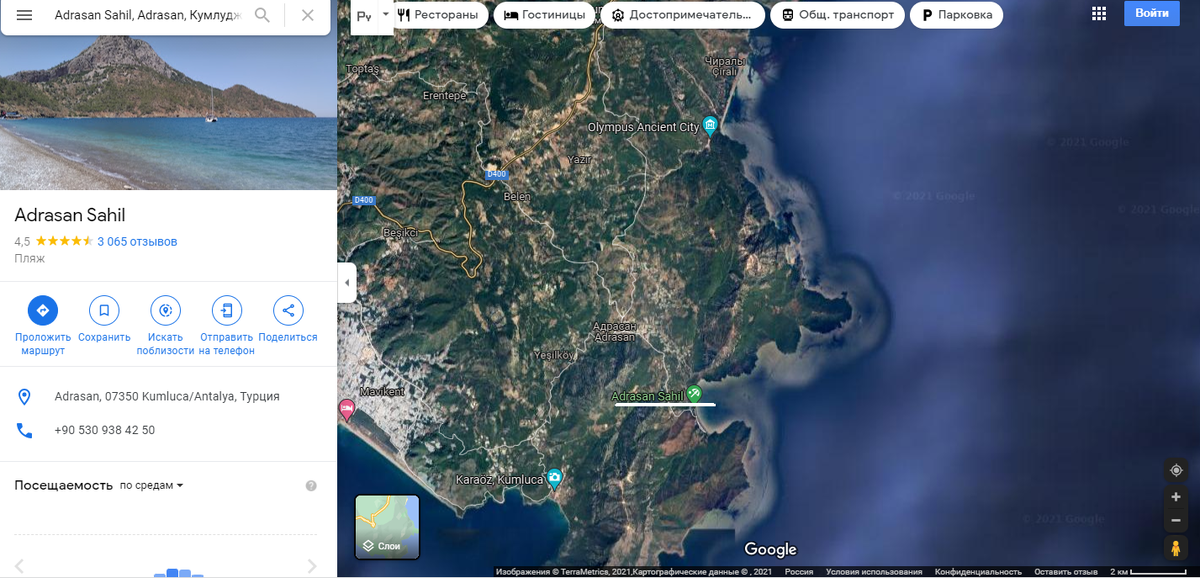Click the Искать поблизости nearby icon
This screenshot has height=583, width=1200.
click(x=165, y=310)
